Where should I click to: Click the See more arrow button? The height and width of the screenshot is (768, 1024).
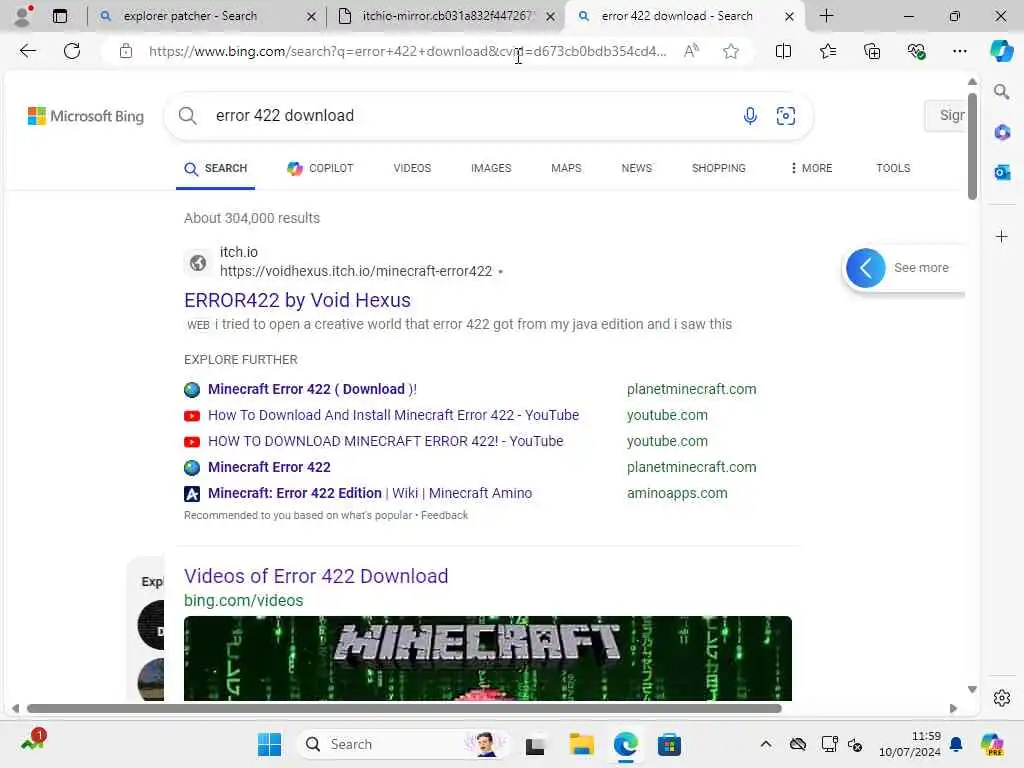[x=865, y=268]
